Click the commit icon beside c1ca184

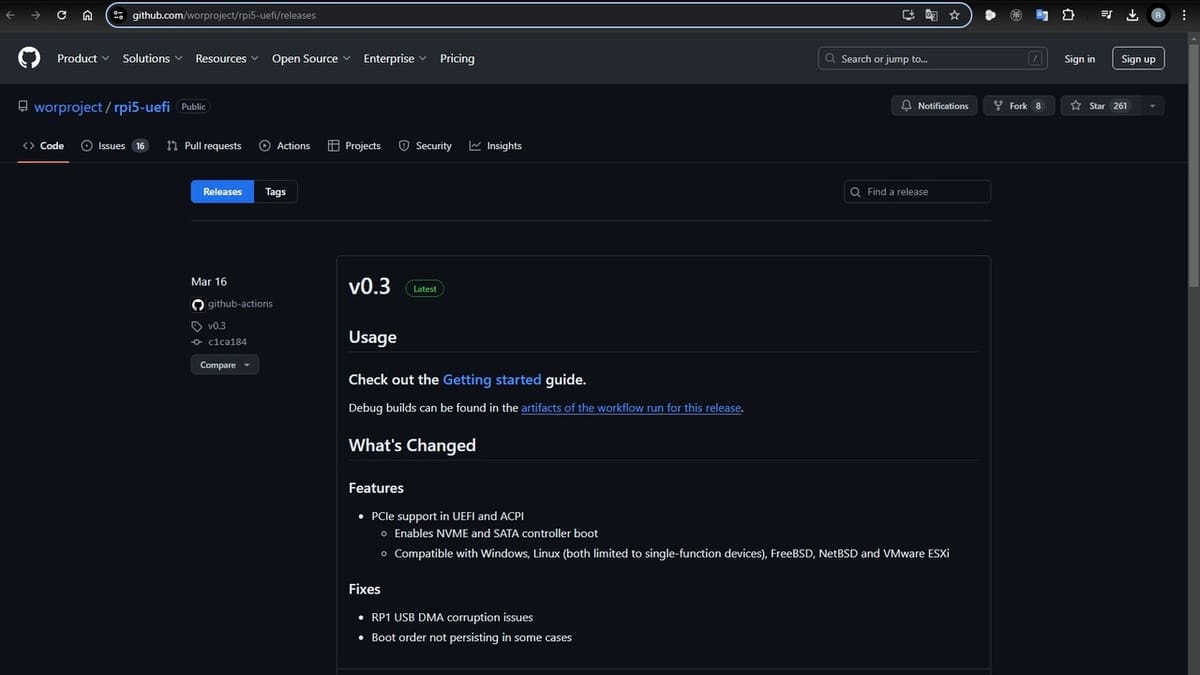(x=197, y=342)
